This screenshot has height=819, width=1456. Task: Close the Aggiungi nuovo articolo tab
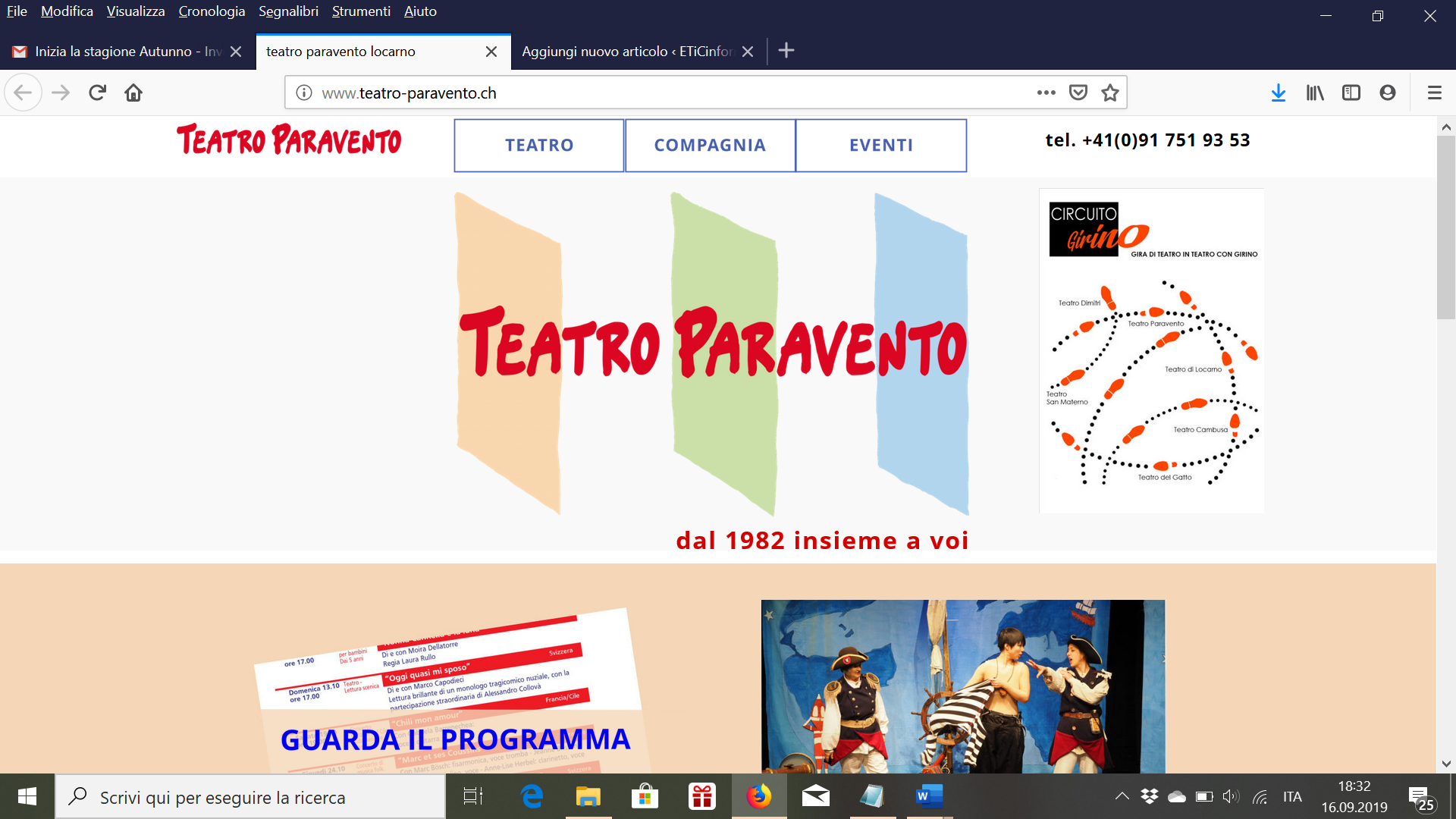[748, 52]
